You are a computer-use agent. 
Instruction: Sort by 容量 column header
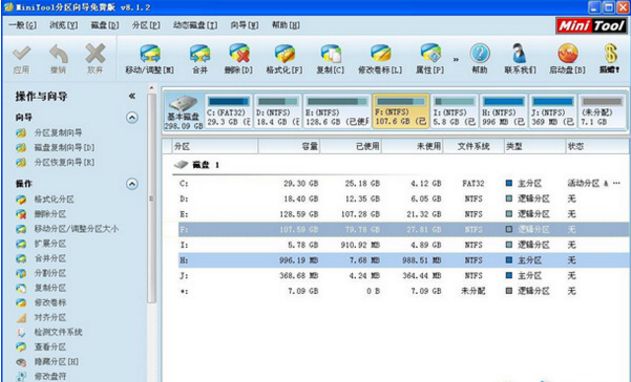tap(289, 147)
